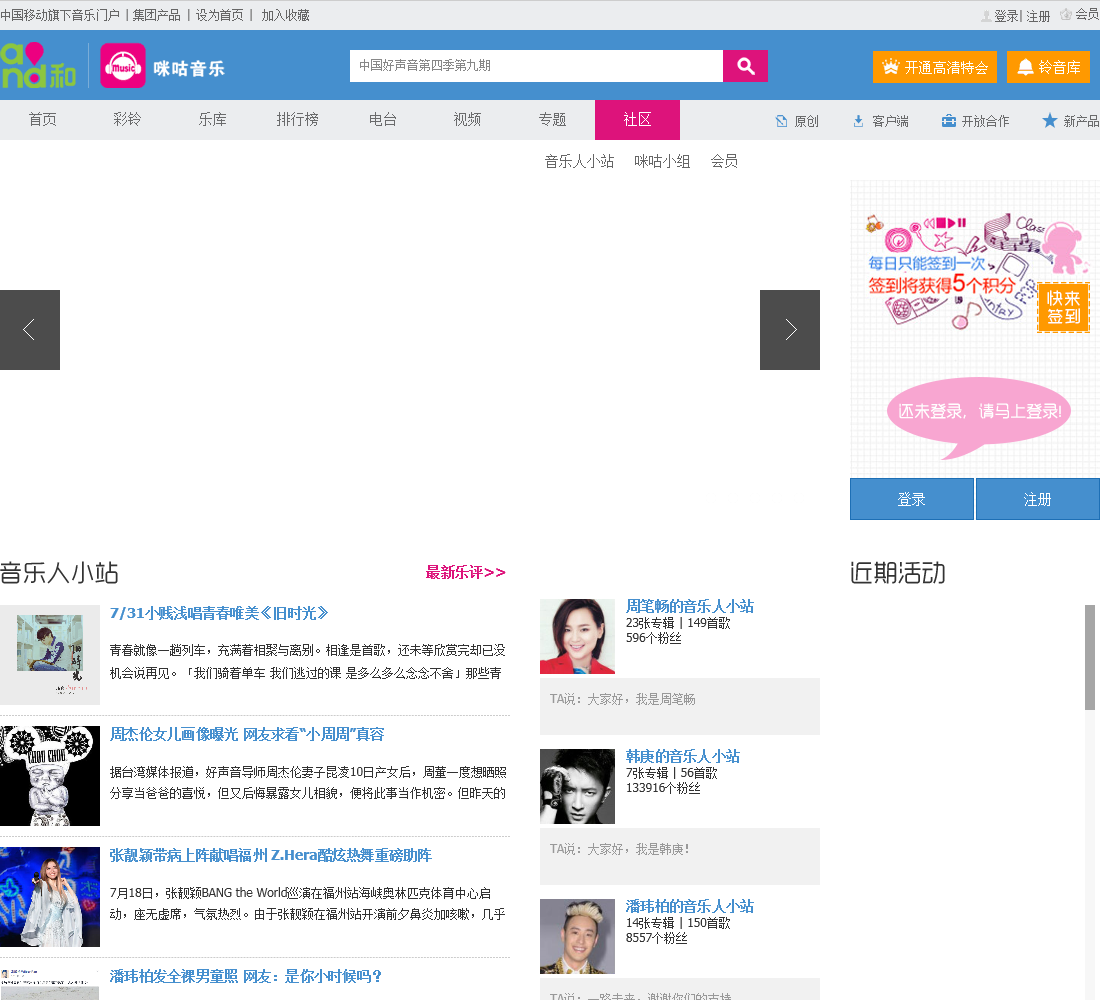Go to 音乐人小站 submenu item
Screen dimensions: 1100x1000
pyautogui.click(x=579, y=161)
